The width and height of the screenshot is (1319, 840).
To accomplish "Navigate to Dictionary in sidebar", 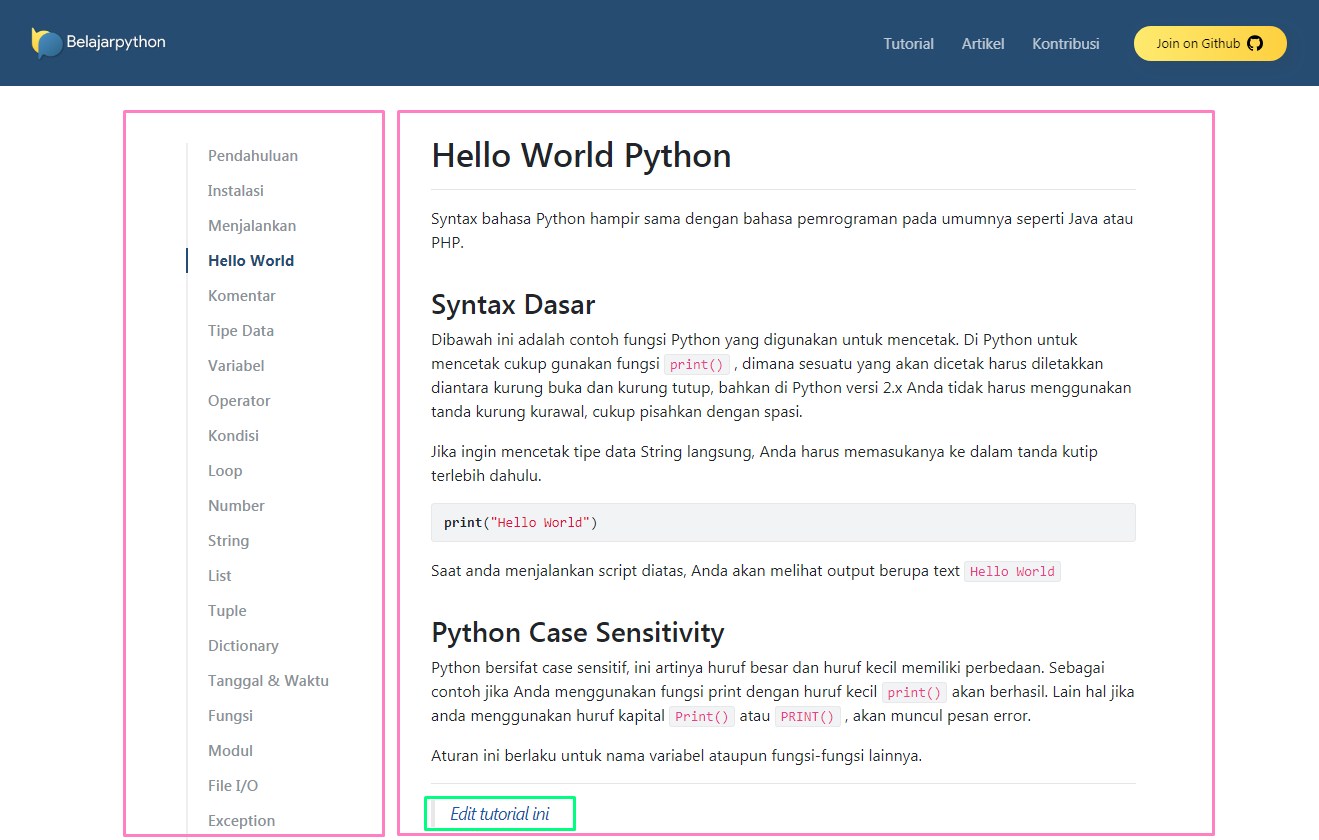I will 243,646.
